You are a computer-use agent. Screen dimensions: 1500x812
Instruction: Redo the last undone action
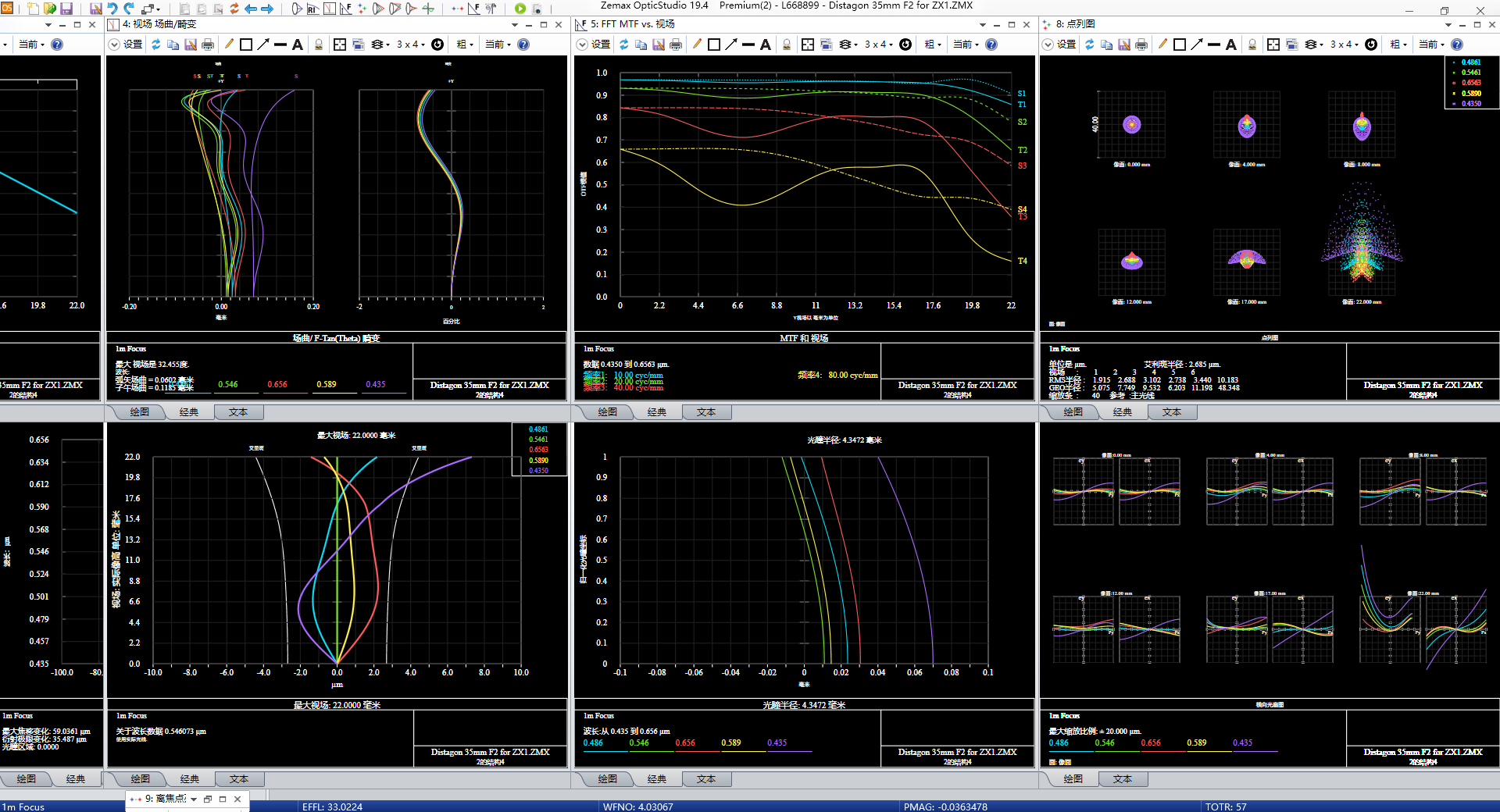pyautogui.click(x=128, y=9)
